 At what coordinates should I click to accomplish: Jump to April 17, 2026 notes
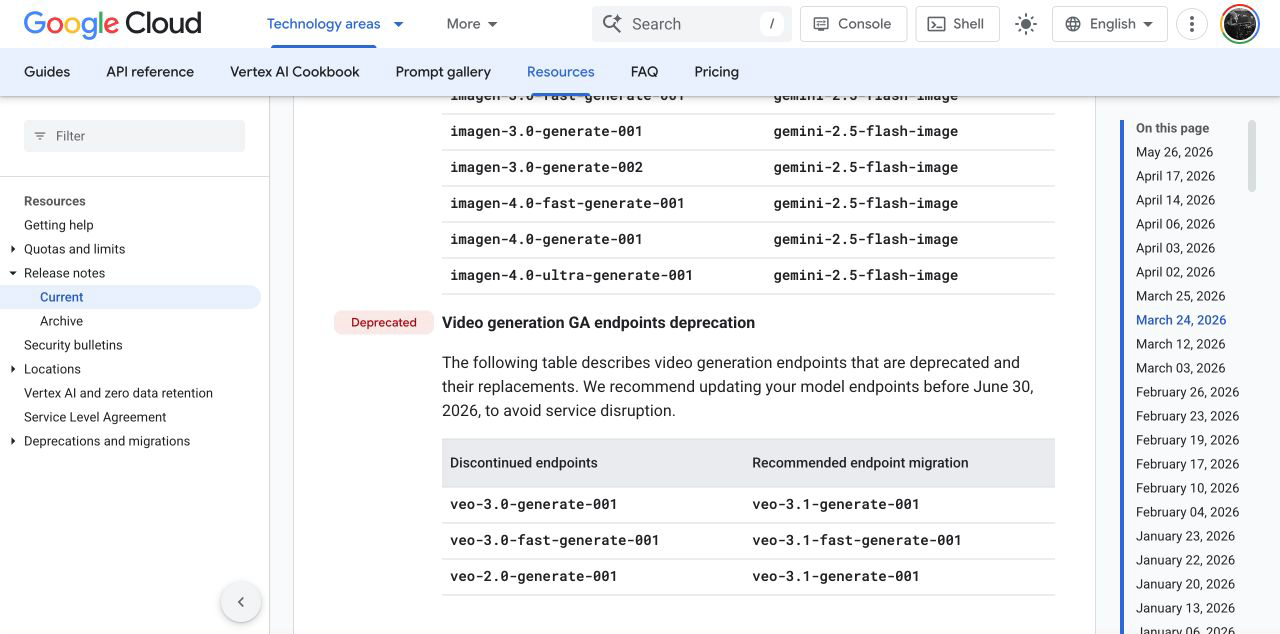[x=1176, y=176]
